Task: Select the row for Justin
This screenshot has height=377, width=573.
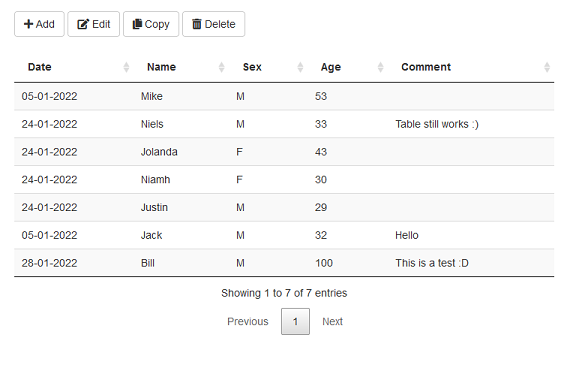Action: click(284, 207)
